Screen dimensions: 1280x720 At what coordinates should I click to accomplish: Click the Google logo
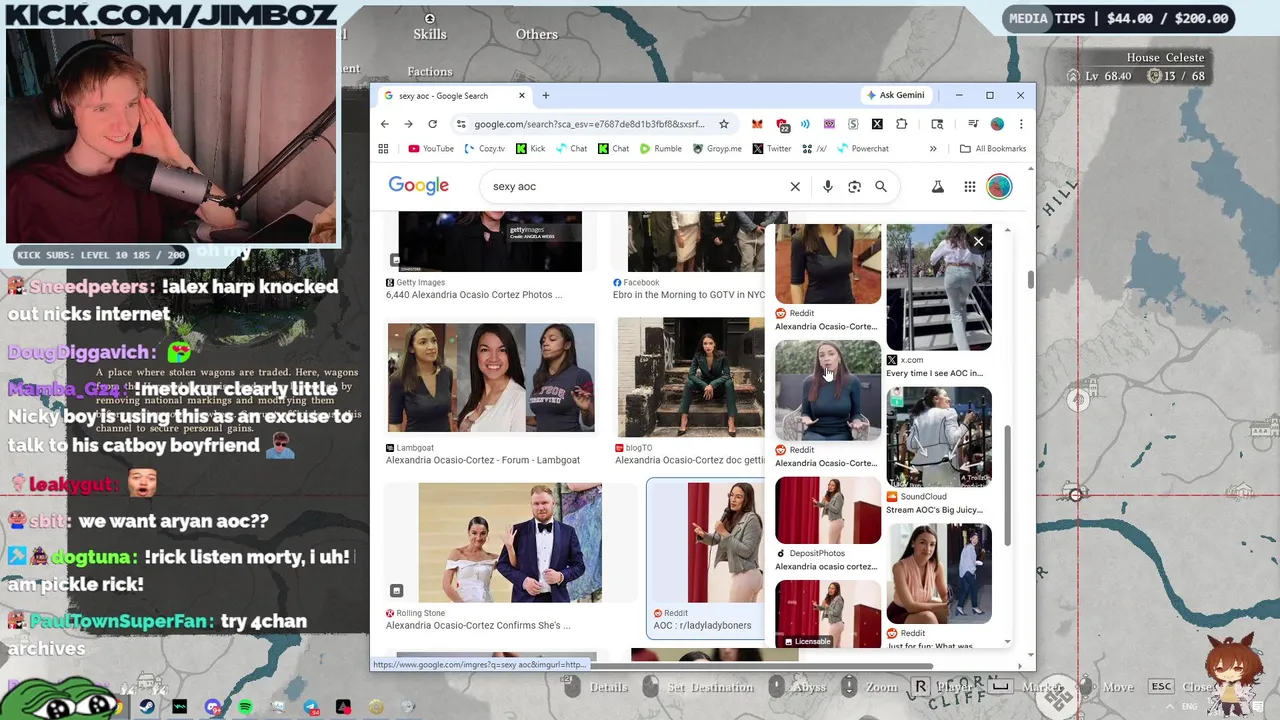pos(418,186)
